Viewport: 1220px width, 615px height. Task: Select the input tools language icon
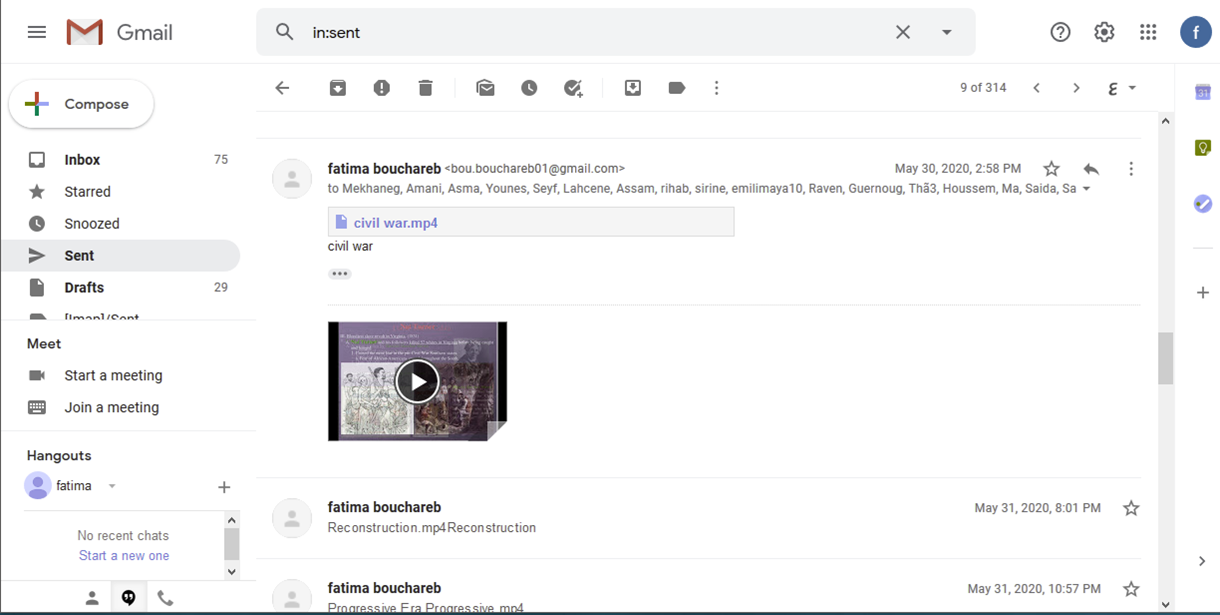pos(1113,88)
